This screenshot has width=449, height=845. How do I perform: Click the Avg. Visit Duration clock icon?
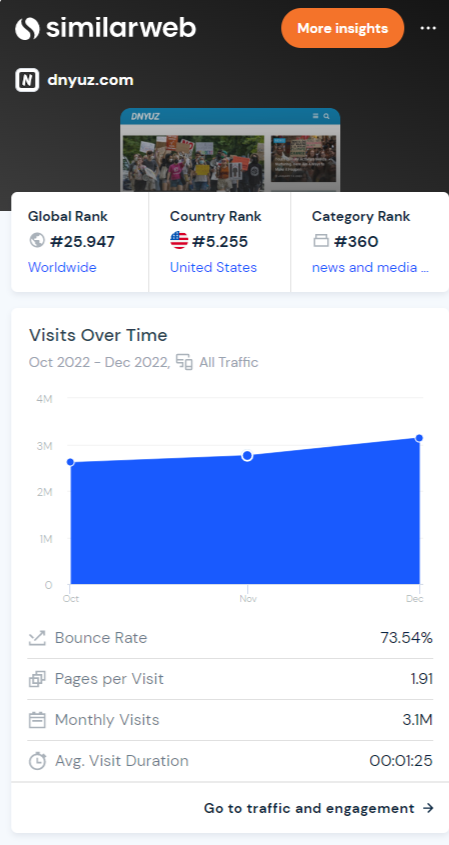coord(37,761)
